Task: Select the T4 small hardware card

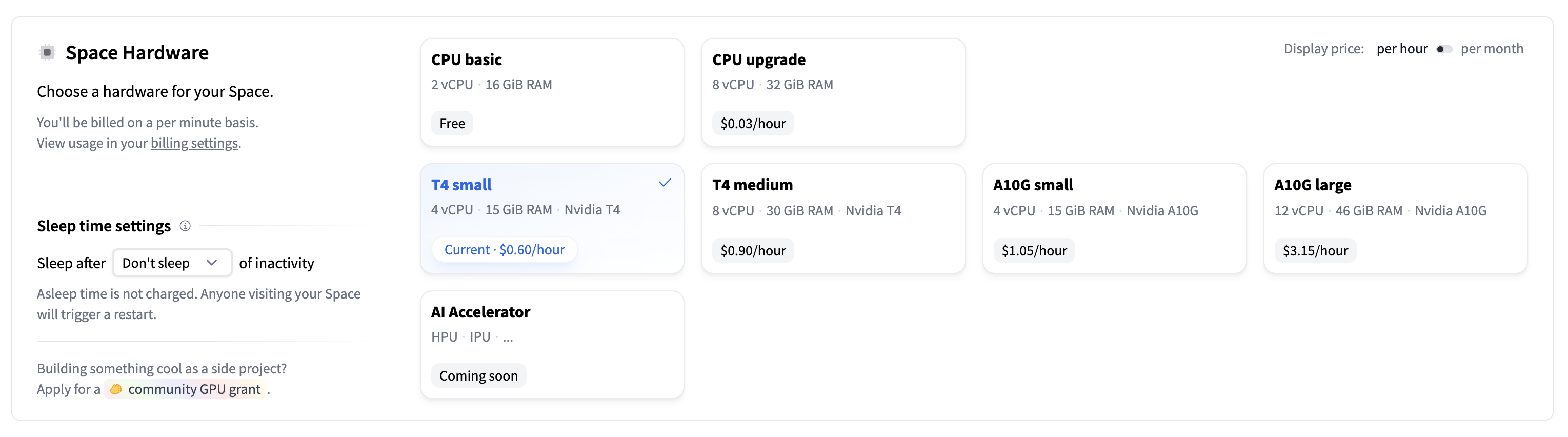Action: (x=552, y=218)
